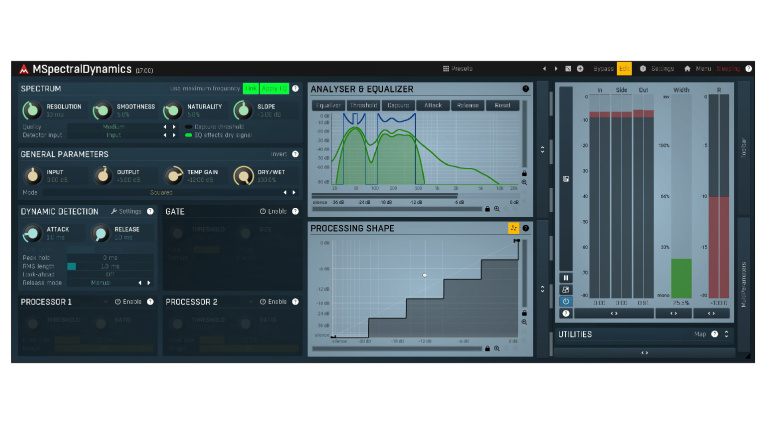Image resolution: width=768 pixels, height=424 pixels.
Task: Open Settings in the title bar
Action: (657, 69)
